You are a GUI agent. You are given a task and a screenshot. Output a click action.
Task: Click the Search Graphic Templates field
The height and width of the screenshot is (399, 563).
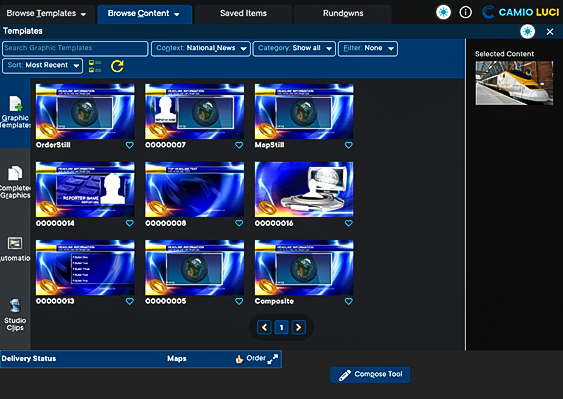[x=75, y=48]
